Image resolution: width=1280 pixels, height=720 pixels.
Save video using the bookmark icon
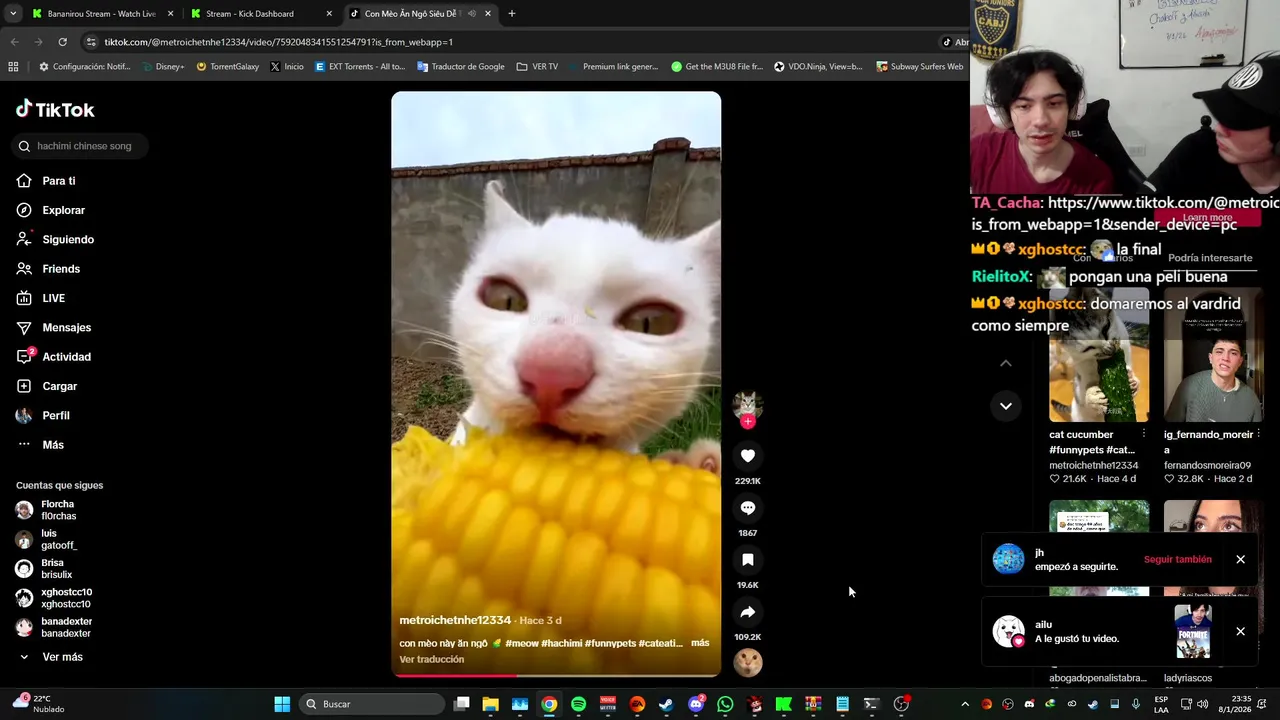[747, 560]
